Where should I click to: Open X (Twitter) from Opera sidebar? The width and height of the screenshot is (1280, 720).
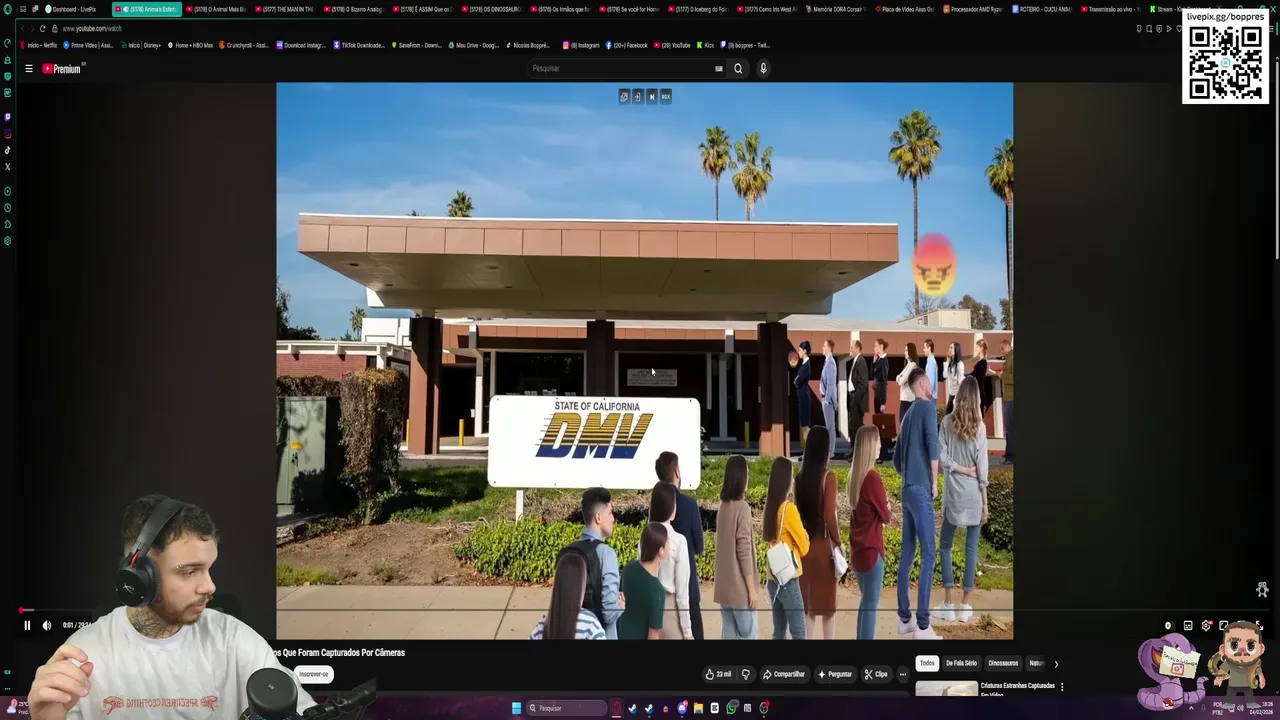8,167
